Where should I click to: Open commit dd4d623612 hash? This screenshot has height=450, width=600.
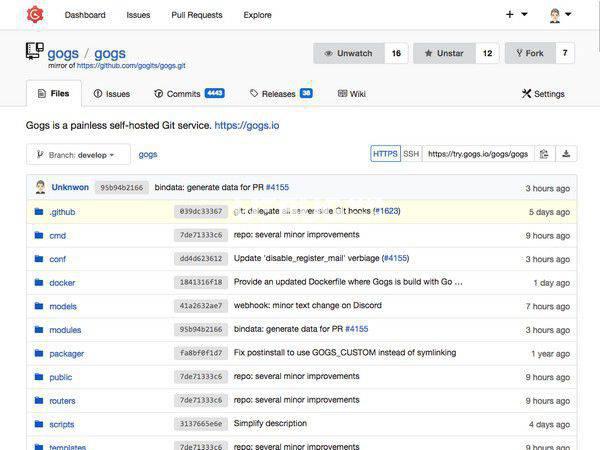click(x=201, y=258)
